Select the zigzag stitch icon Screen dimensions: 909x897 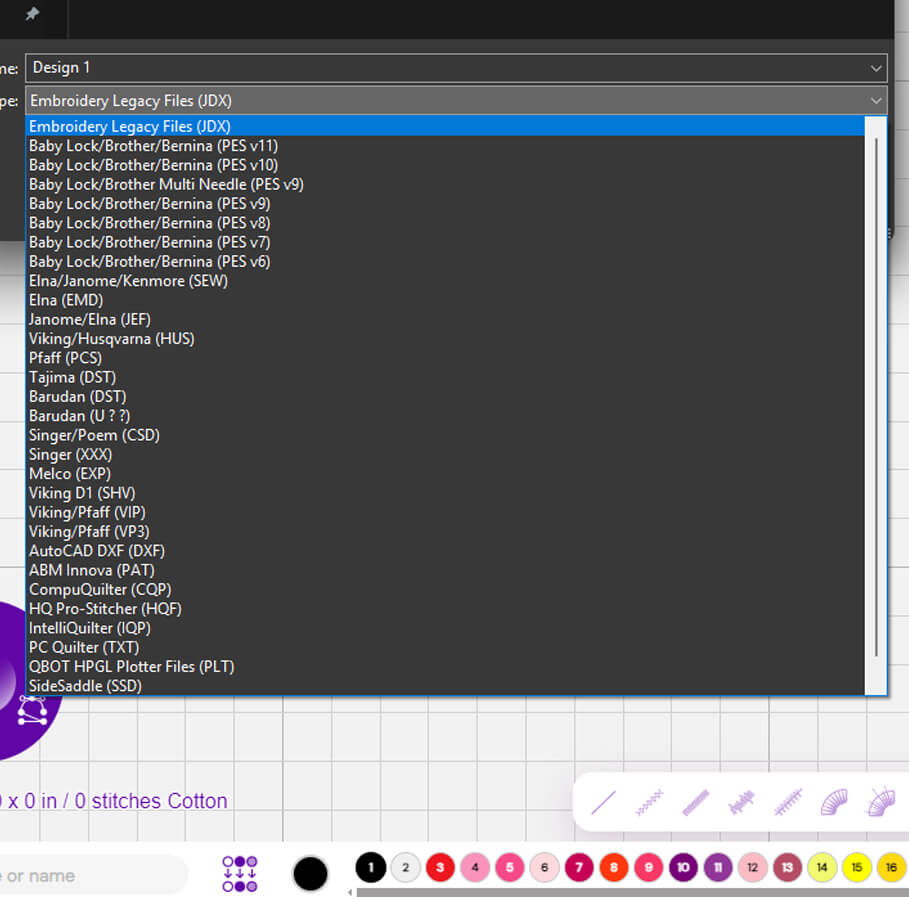point(648,801)
